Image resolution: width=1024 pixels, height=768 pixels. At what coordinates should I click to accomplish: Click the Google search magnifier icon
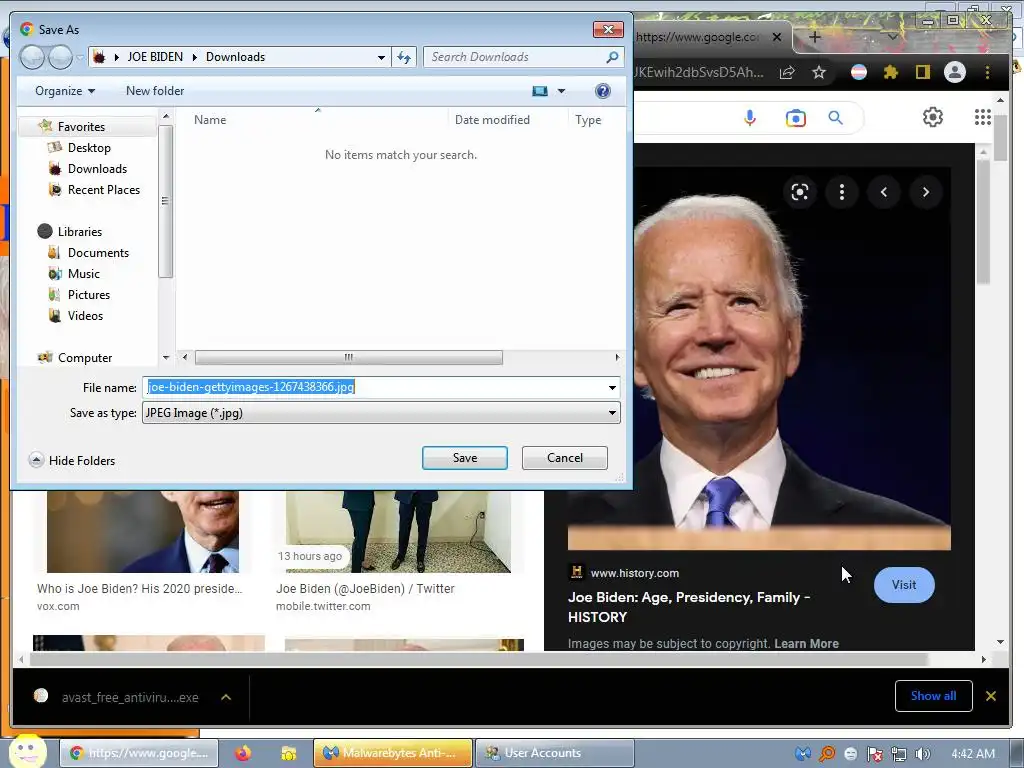click(x=835, y=118)
